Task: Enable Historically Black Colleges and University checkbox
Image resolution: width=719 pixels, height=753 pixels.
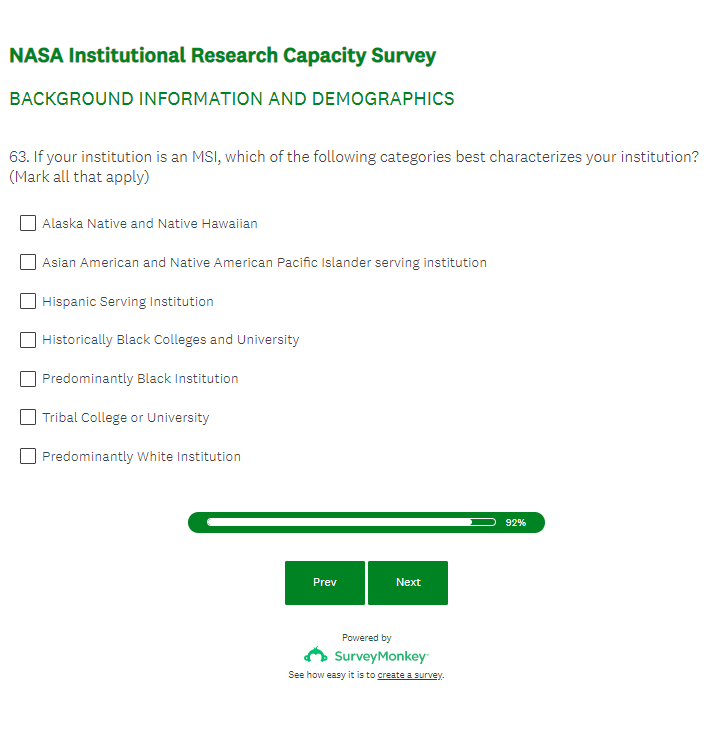Action: (x=28, y=340)
